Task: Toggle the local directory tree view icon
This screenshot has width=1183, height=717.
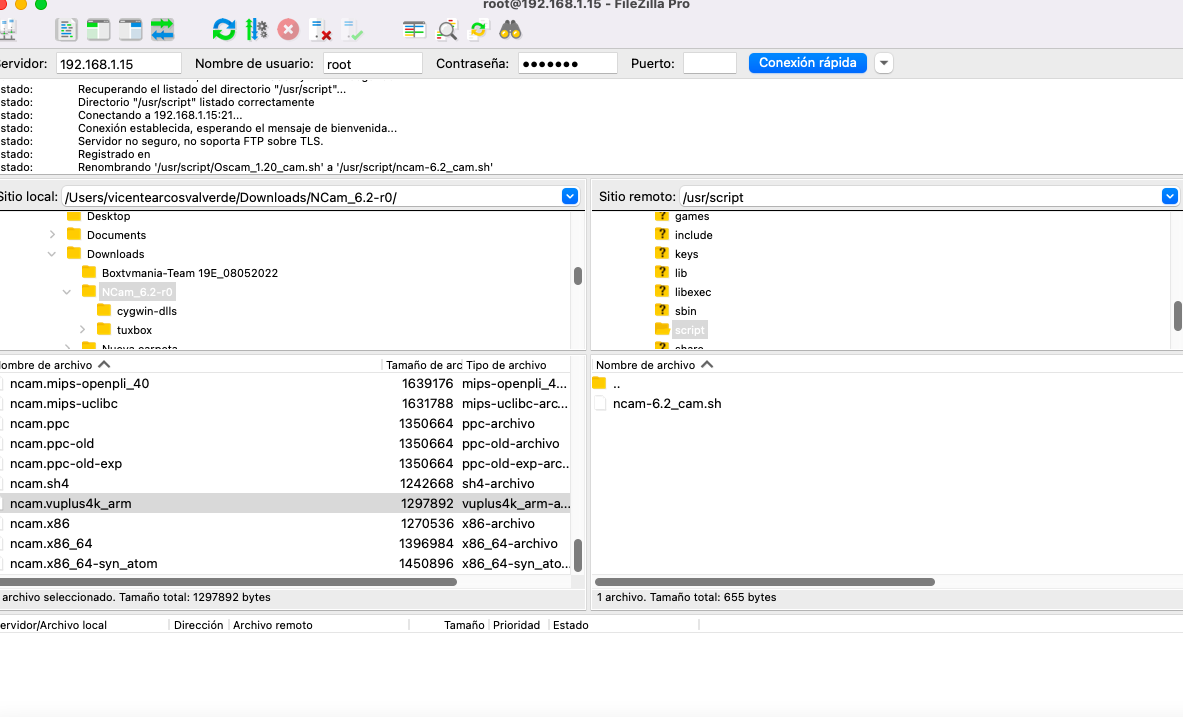Action: click(98, 30)
